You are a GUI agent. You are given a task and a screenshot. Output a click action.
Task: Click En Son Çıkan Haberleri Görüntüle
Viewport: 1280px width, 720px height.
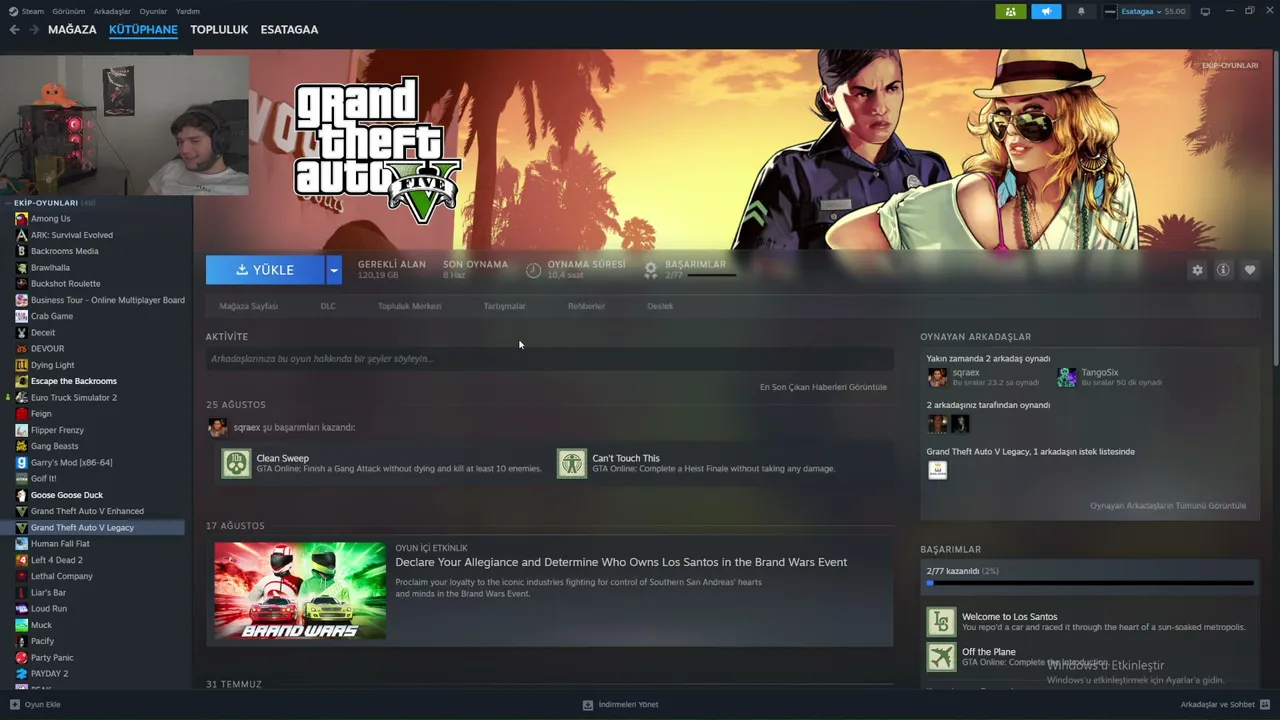coord(823,387)
